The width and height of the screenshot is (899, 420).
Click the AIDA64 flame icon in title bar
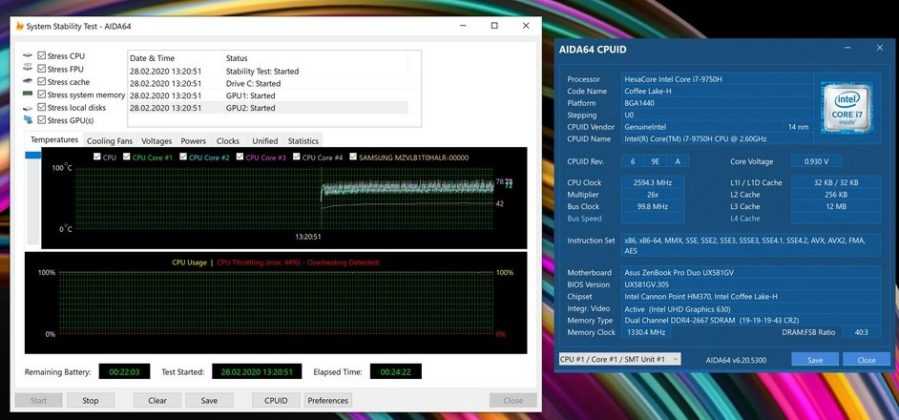[x=20, y=26]
